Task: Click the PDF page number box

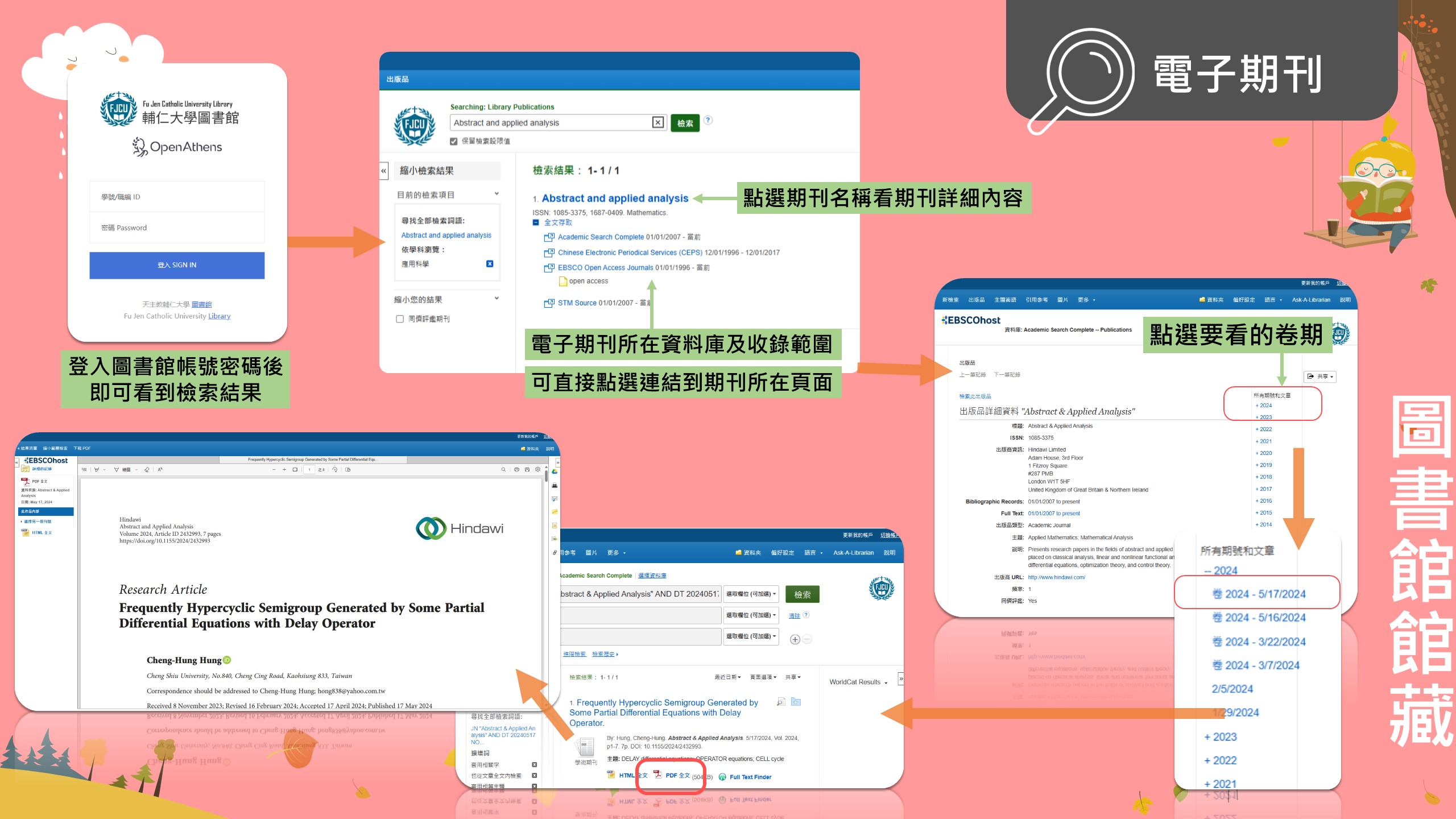Action: 309,470
